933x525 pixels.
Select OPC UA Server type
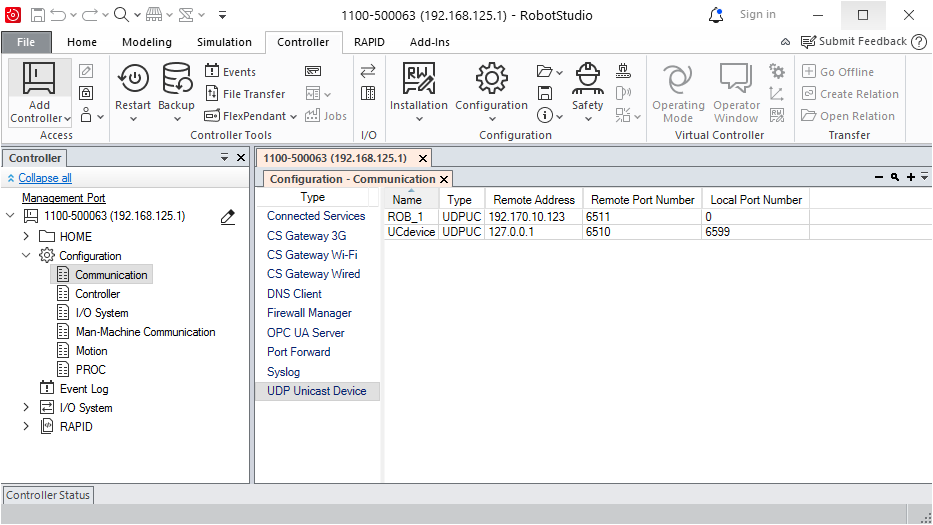306,333
